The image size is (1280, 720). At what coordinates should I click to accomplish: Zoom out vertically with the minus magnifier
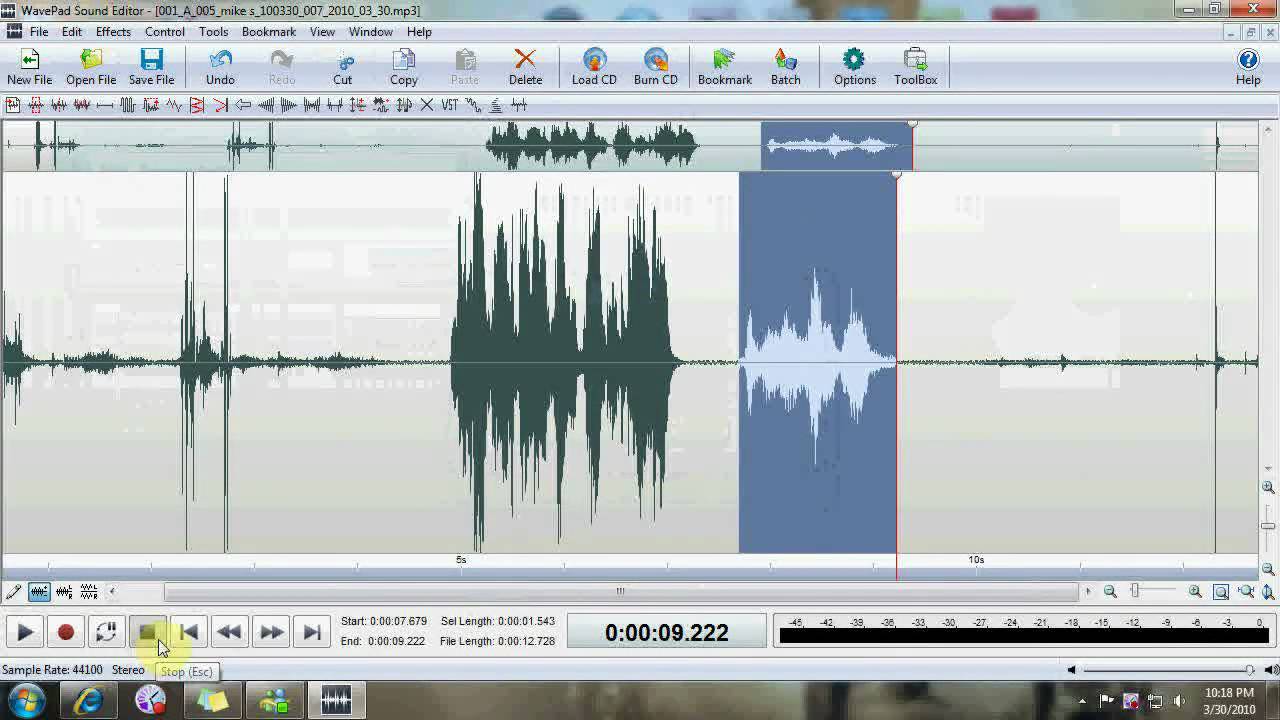click(1268, 569)
